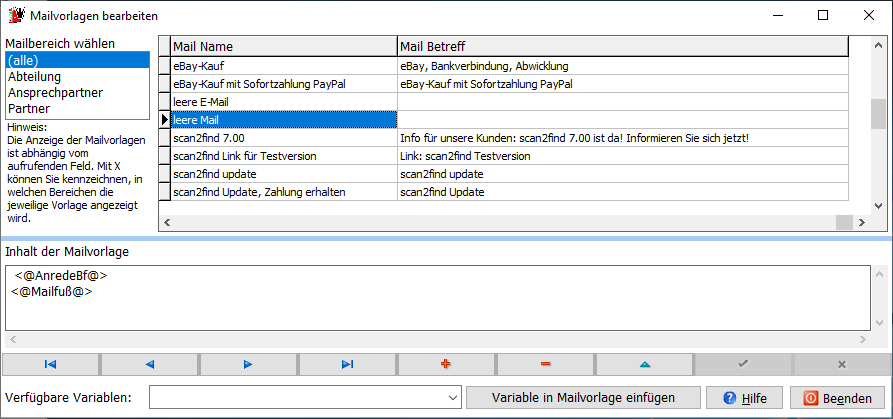
Task: Click grid horizontal scrollbar thumb
Action: click(x=844, y=223)
